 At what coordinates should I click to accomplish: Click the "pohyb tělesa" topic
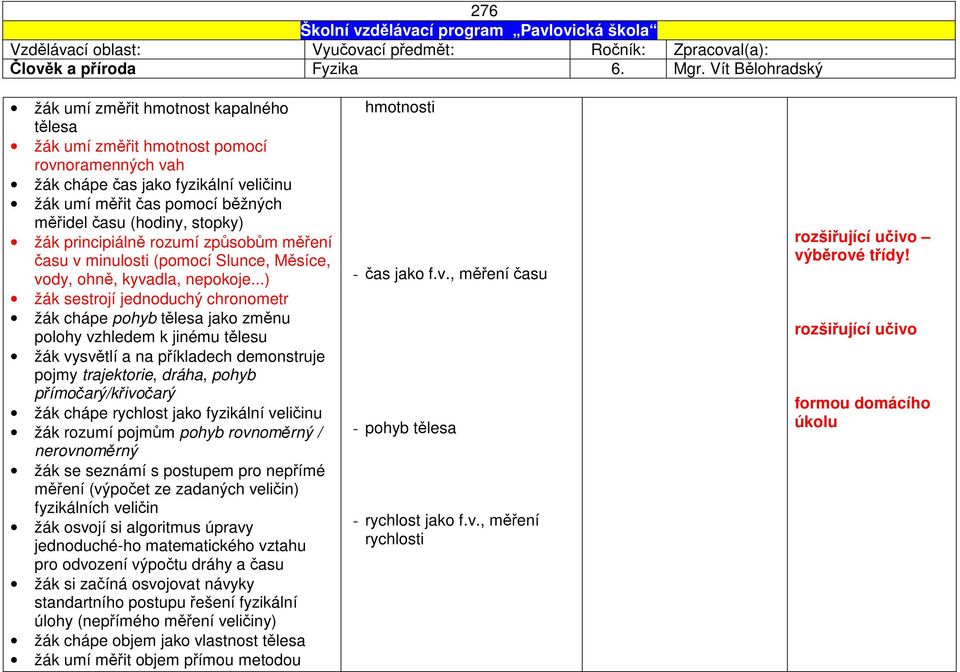410,428
